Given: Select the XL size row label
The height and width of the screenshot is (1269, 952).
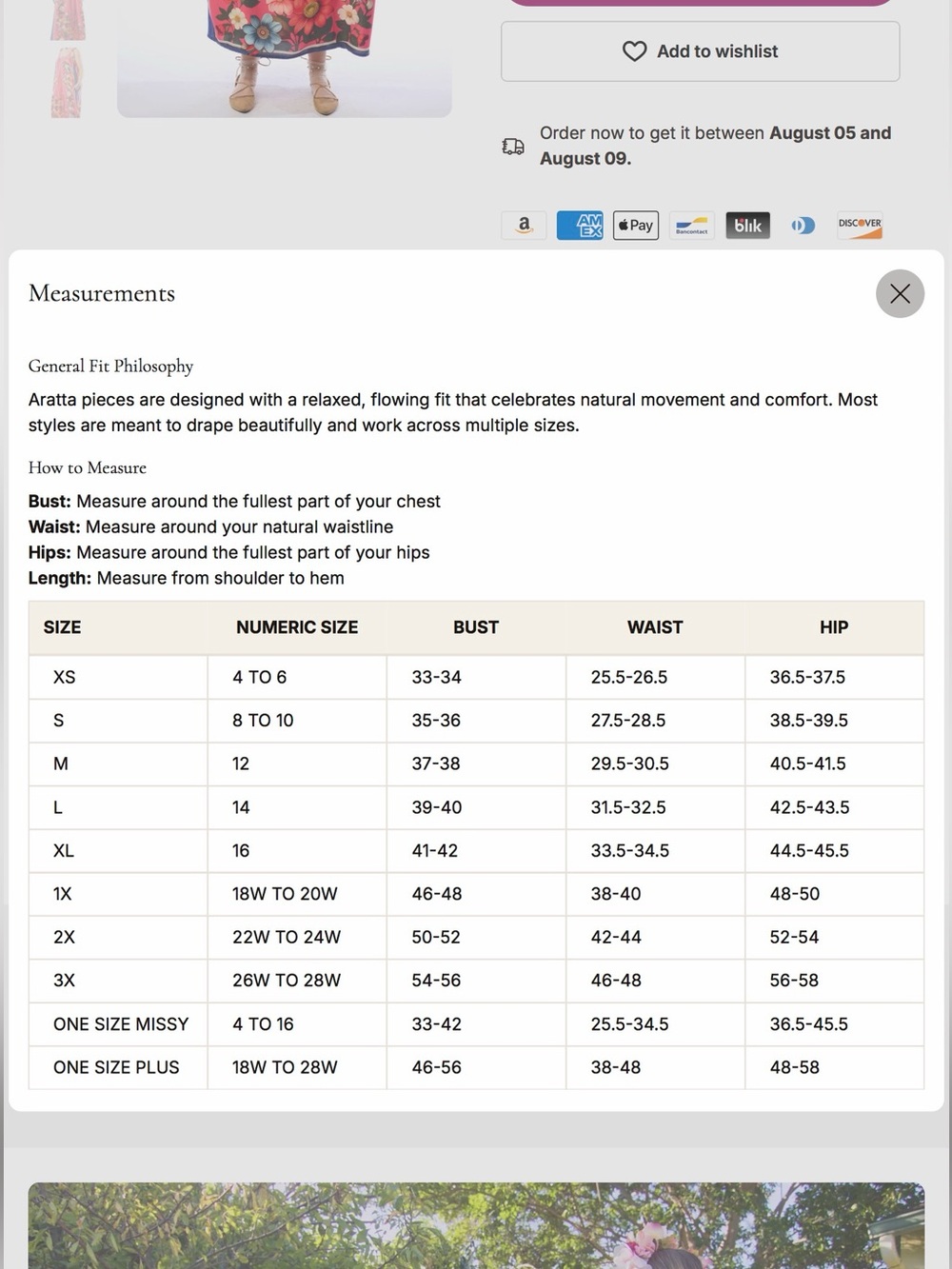Looking at the screenshot, I should click(x=64, y=851).
